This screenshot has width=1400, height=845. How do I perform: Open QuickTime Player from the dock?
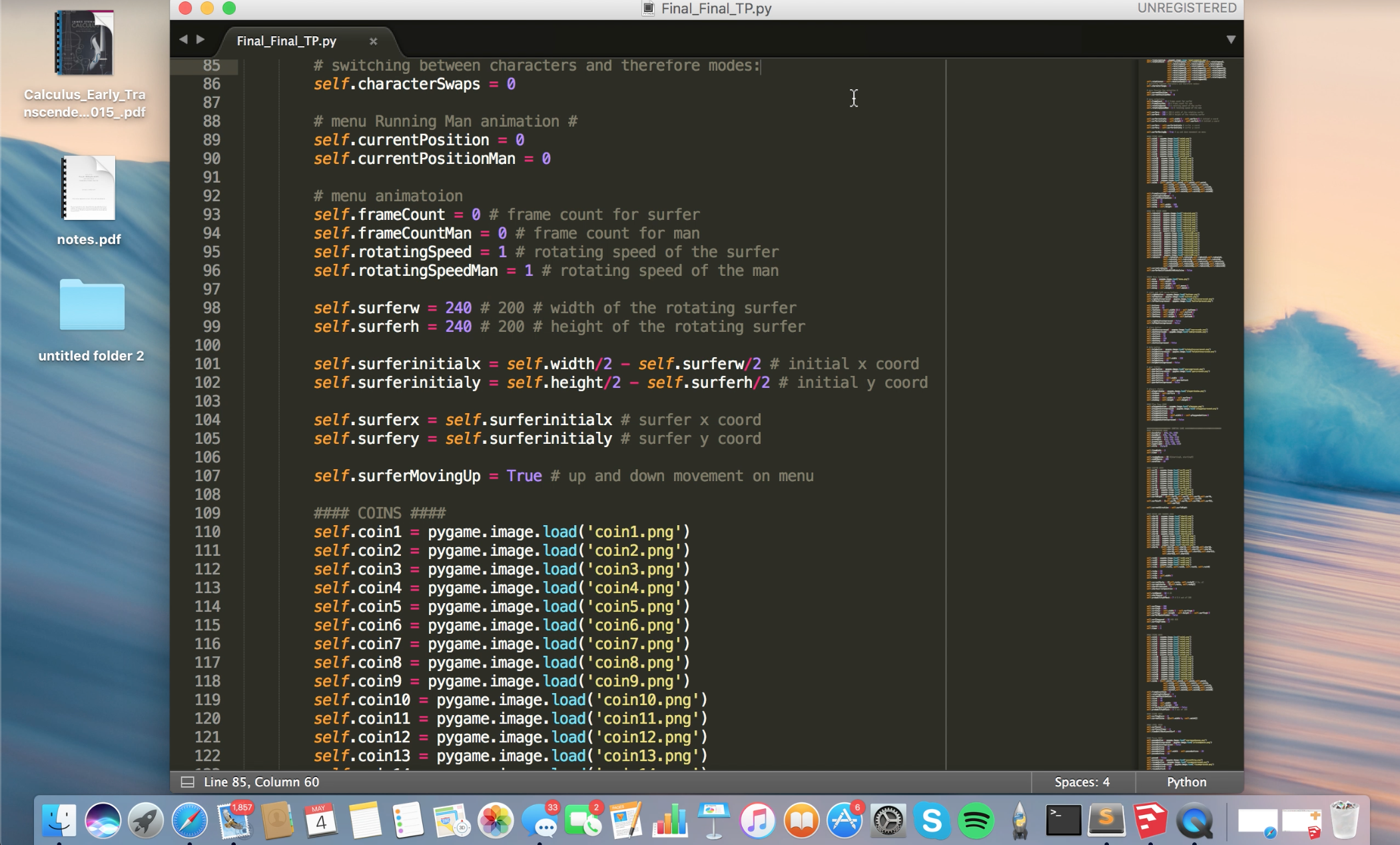click(x=1194, y=820)
